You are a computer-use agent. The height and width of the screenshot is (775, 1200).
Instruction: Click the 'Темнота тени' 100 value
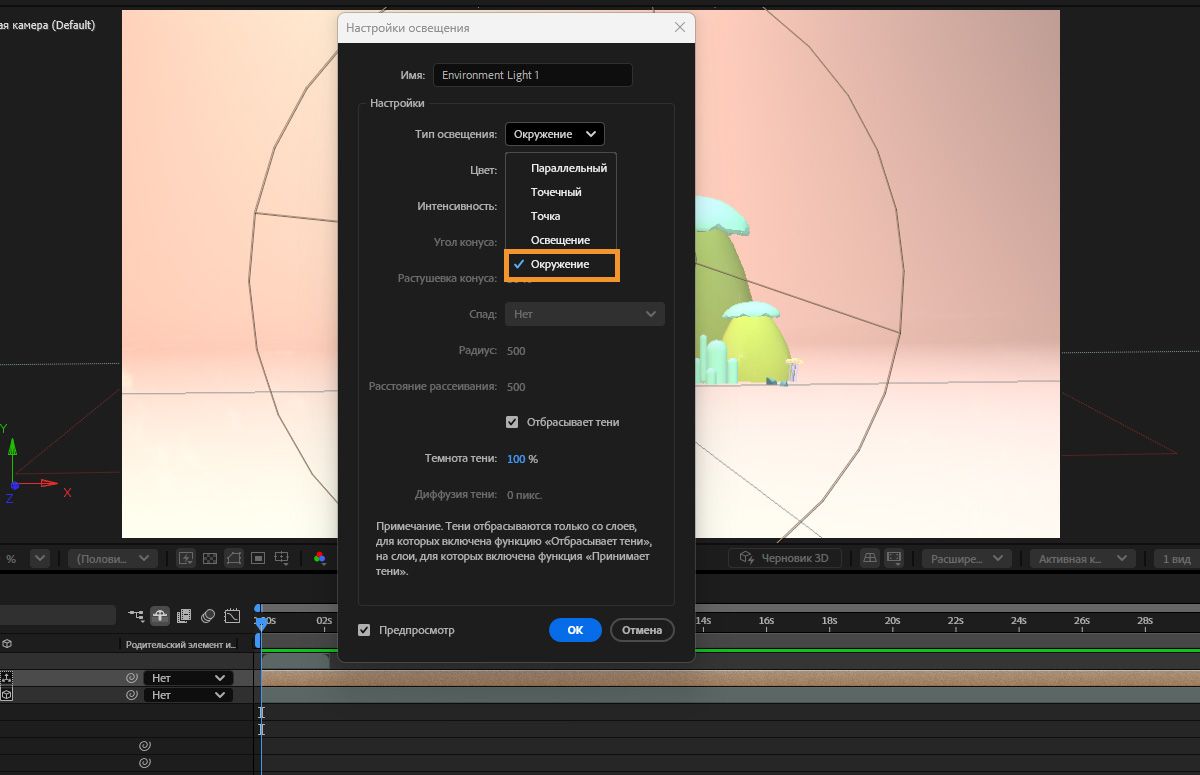point(516,459)
